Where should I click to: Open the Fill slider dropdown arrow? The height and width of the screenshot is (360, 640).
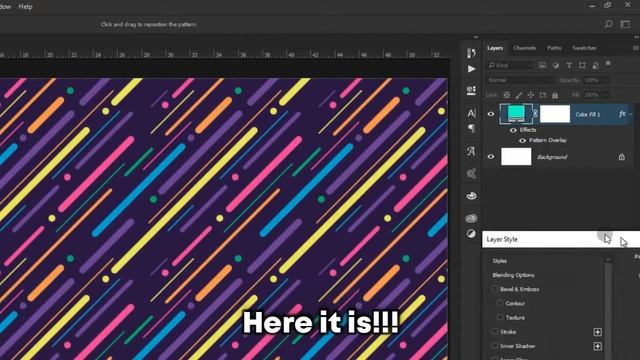(606, 95)
